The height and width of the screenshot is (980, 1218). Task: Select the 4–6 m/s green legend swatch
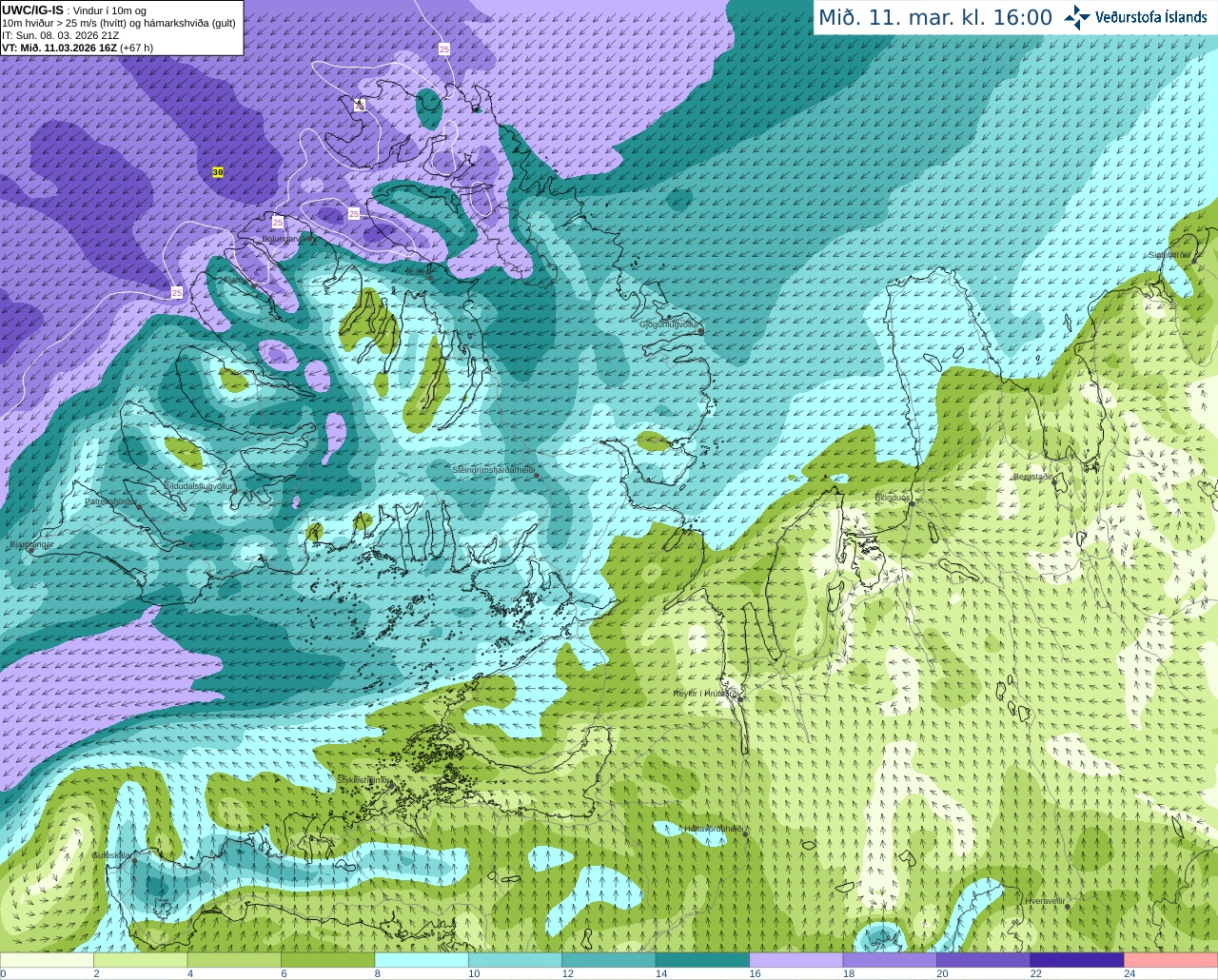(x=234, y=960)
